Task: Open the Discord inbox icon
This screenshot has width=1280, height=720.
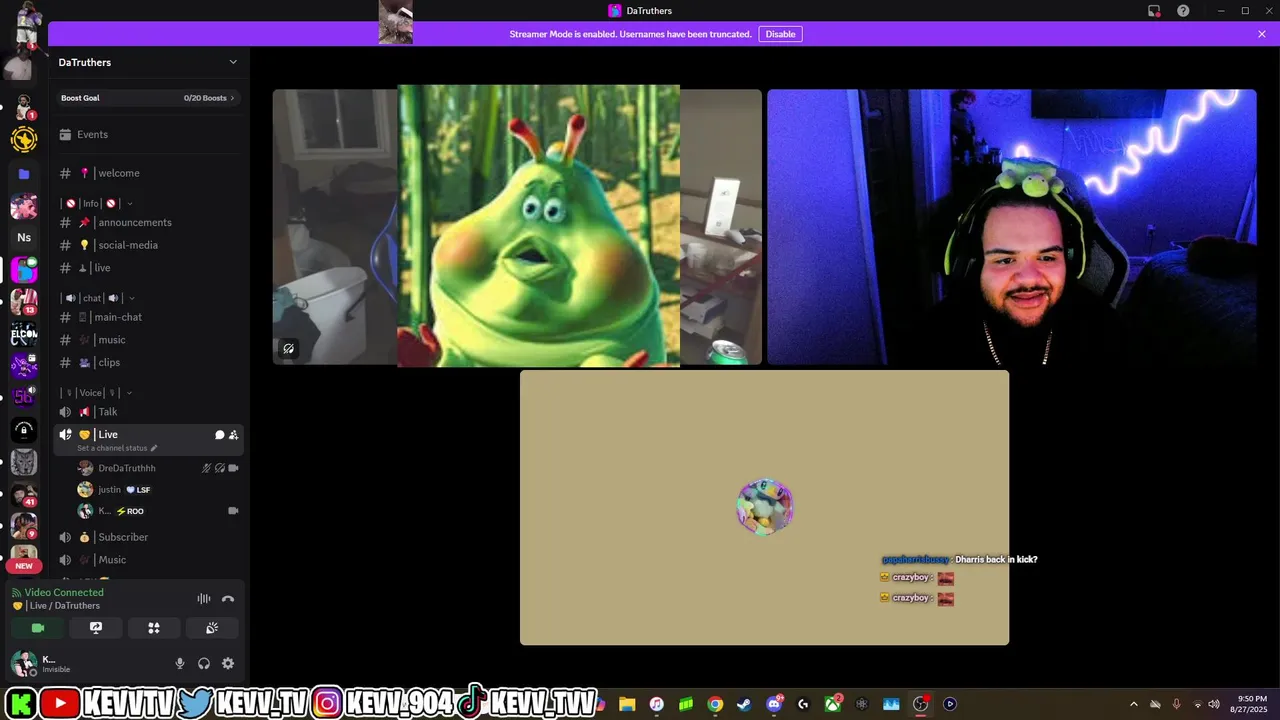Action: pyautogui.click(x=1154, y=11)
